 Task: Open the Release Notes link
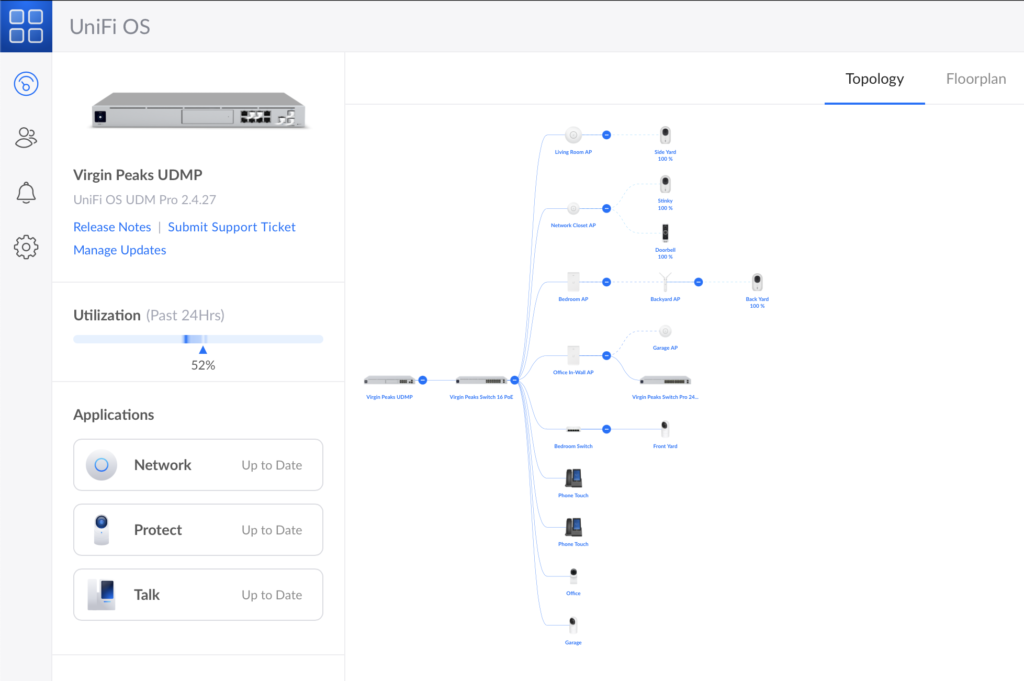tap(112, 227)
